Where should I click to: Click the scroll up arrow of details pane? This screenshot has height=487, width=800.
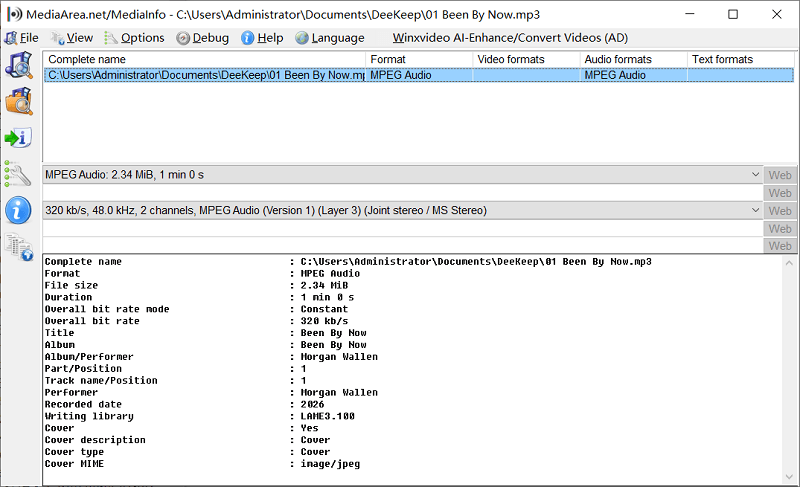789,263
